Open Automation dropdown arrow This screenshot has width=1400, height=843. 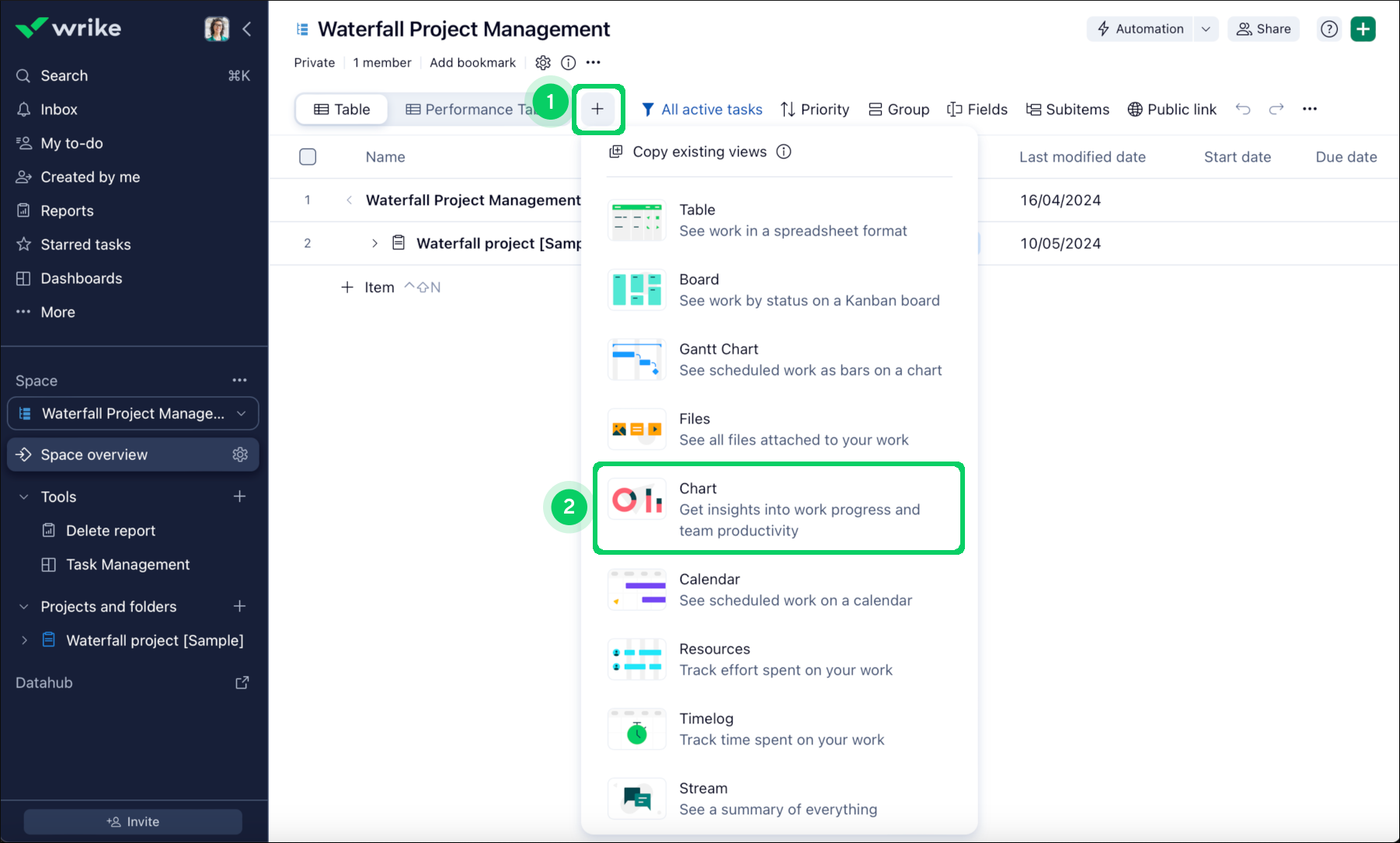pyautogui.click(x=1206, y=30)
